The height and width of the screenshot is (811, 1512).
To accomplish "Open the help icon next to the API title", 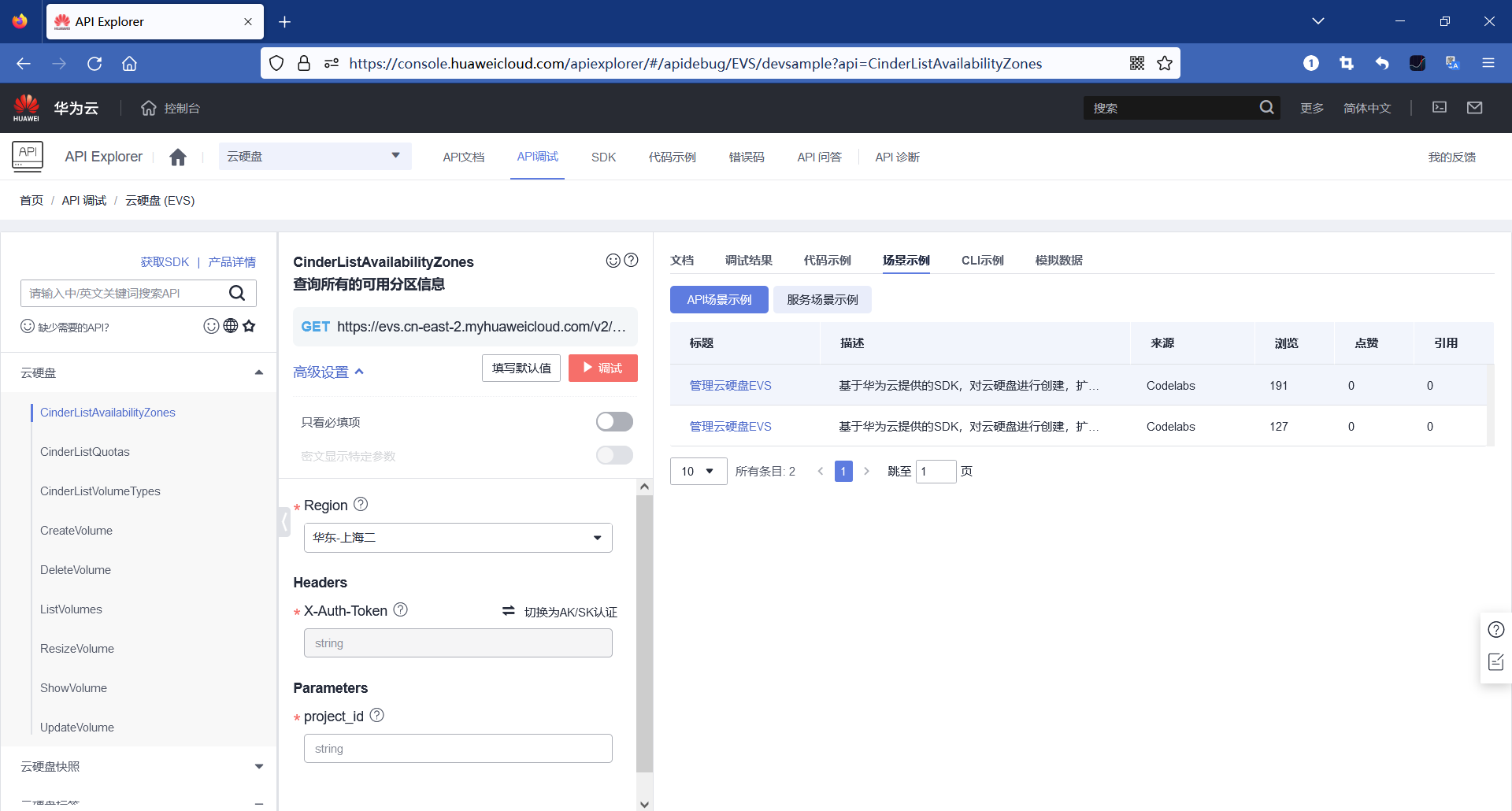I will [631, 261].
